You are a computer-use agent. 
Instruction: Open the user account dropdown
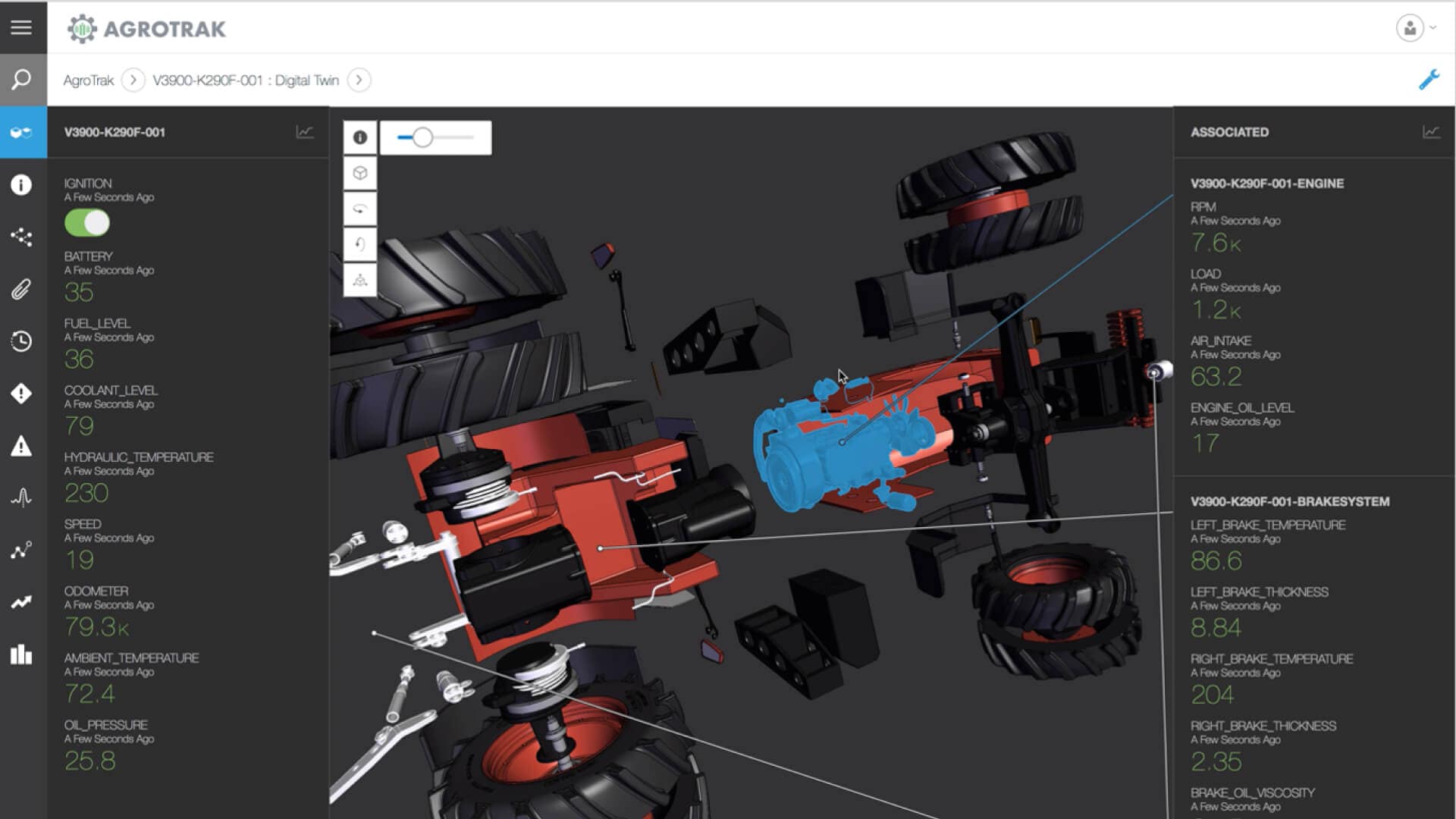pos(1415,28)
